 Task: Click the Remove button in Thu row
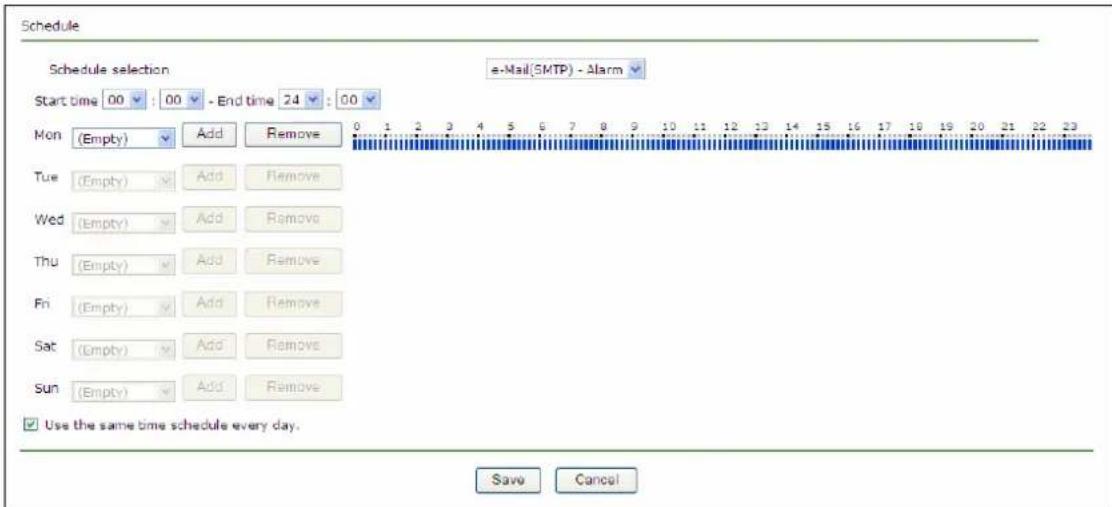coord(293,261)
